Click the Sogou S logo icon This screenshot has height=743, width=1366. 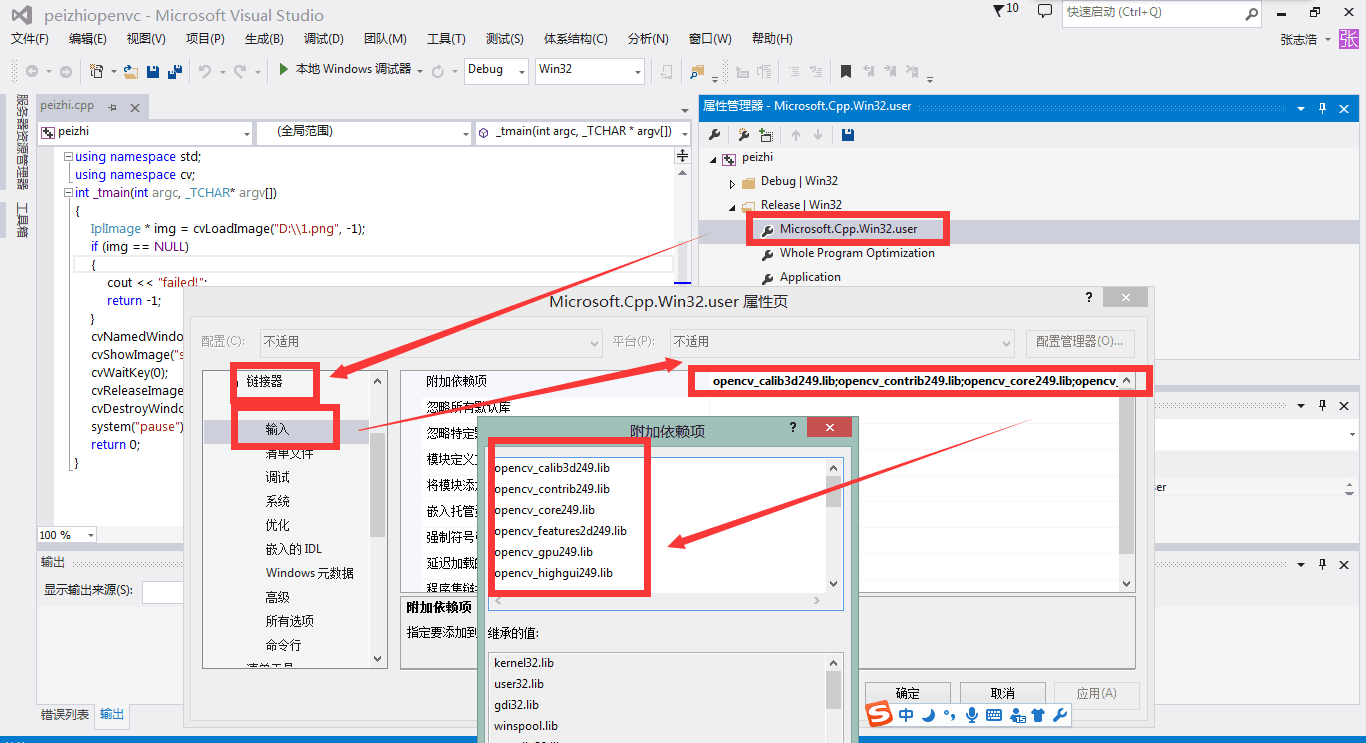pos(878,715)
